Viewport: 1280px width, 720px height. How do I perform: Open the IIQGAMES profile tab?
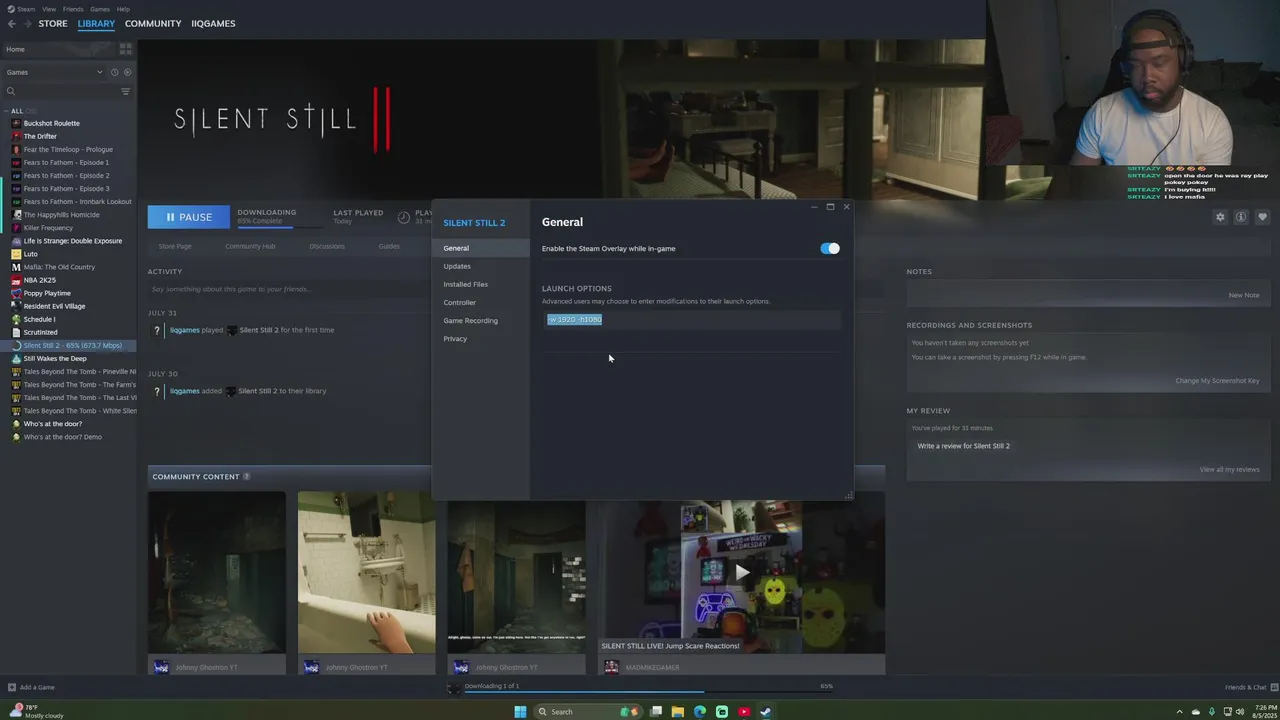[x=213, y=23]
